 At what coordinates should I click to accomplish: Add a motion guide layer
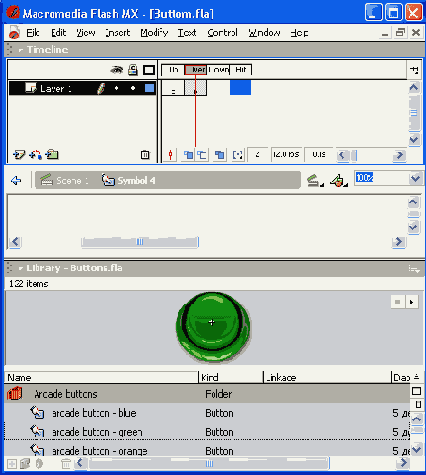(x=35, y=155)
